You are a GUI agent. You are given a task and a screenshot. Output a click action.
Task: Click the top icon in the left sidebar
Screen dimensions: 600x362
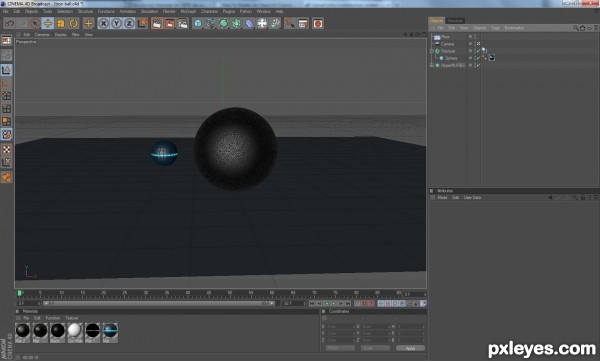tap(7, 41)
